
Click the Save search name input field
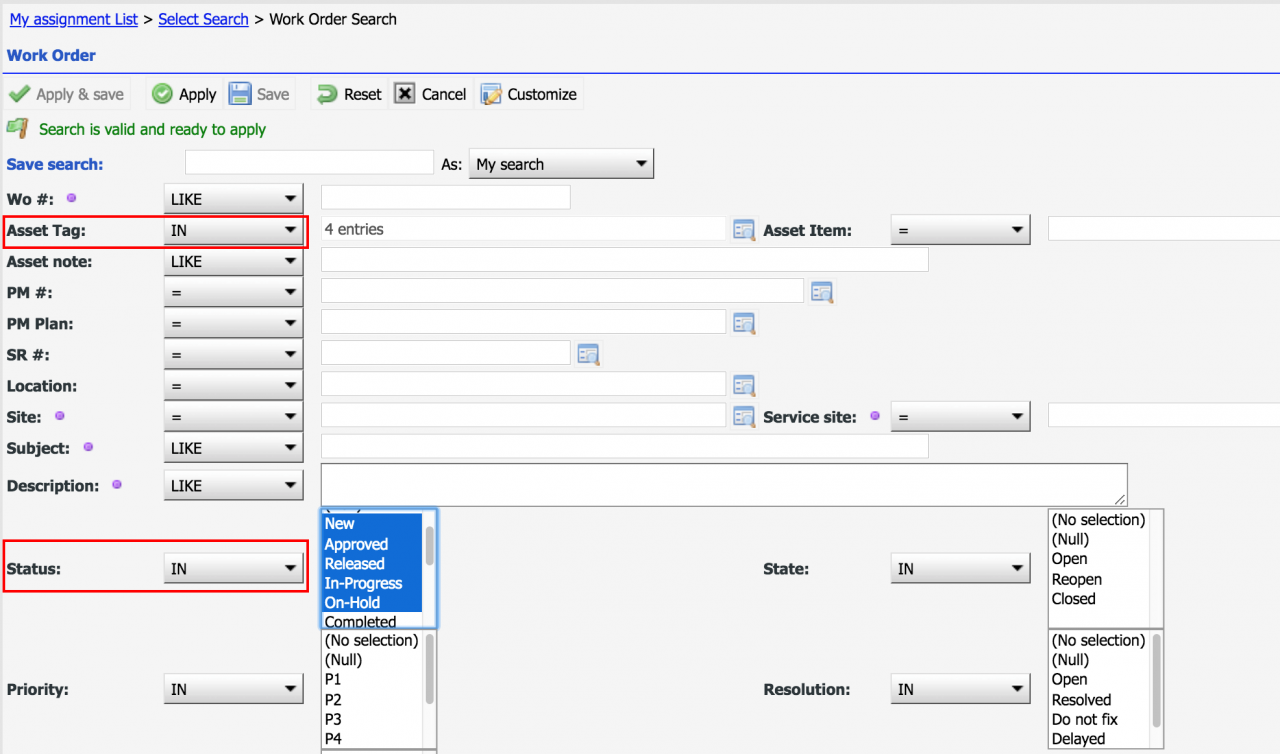[x=309, y=162]
